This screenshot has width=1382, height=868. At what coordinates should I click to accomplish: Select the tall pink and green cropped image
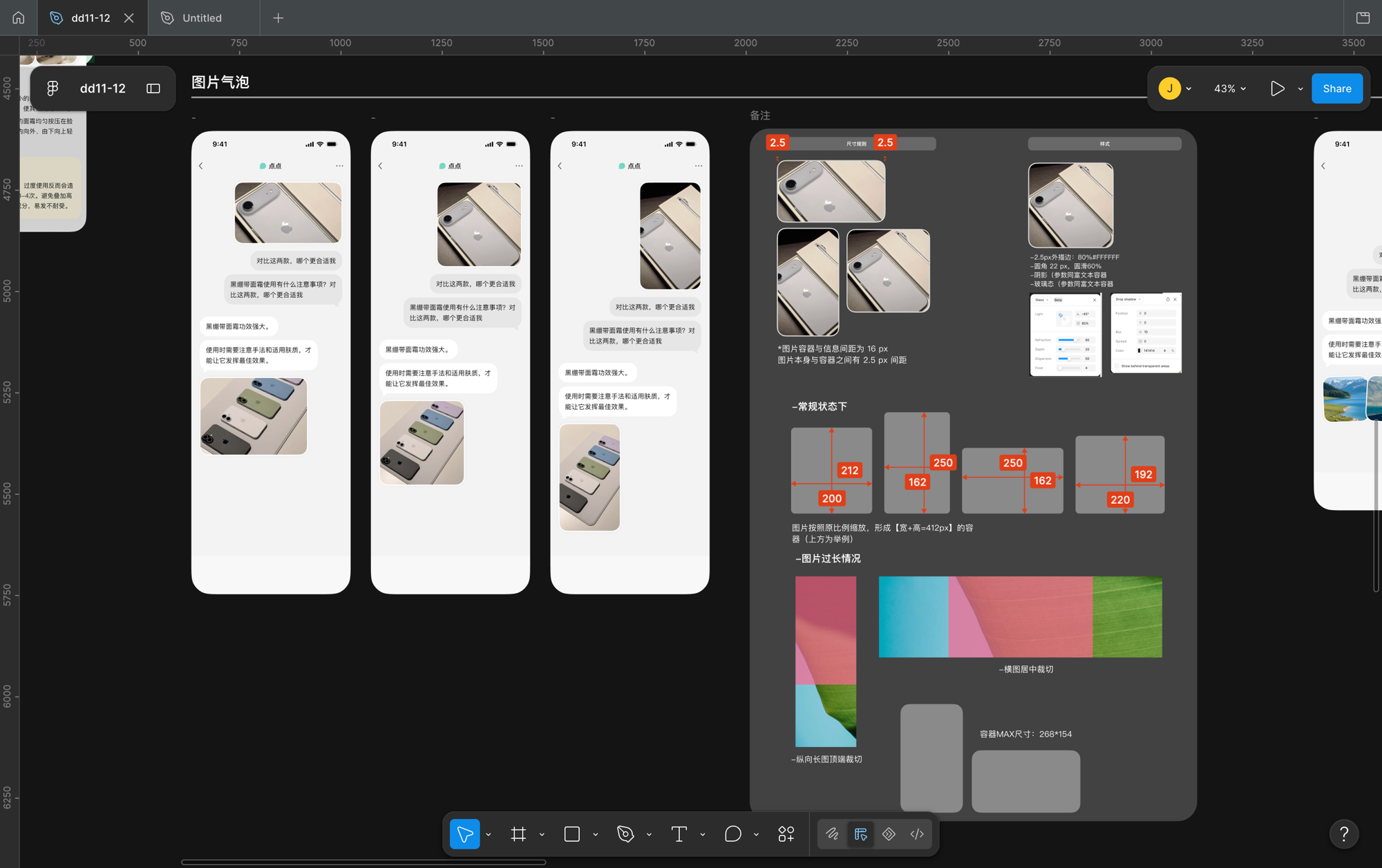point(826,661)
